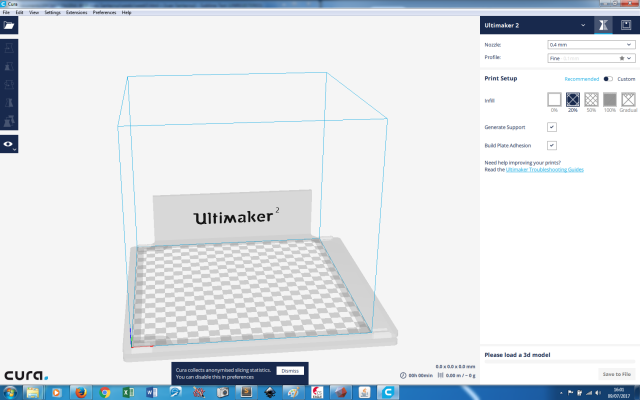640x400 pixels.
Task: Select the Rotate tool in the left toolbar
Action: [9, 84]
